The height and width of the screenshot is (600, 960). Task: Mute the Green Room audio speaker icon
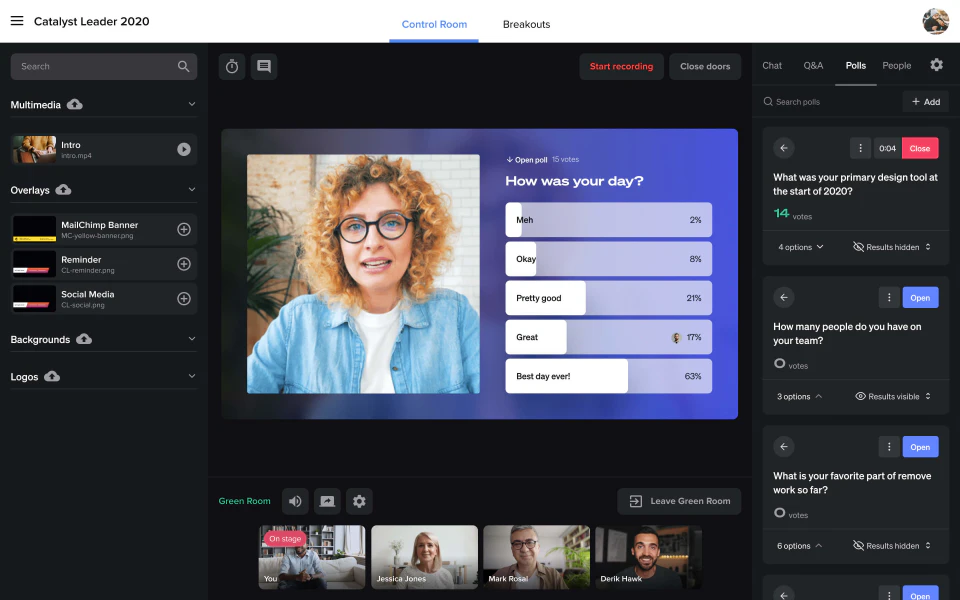[294, 500]
